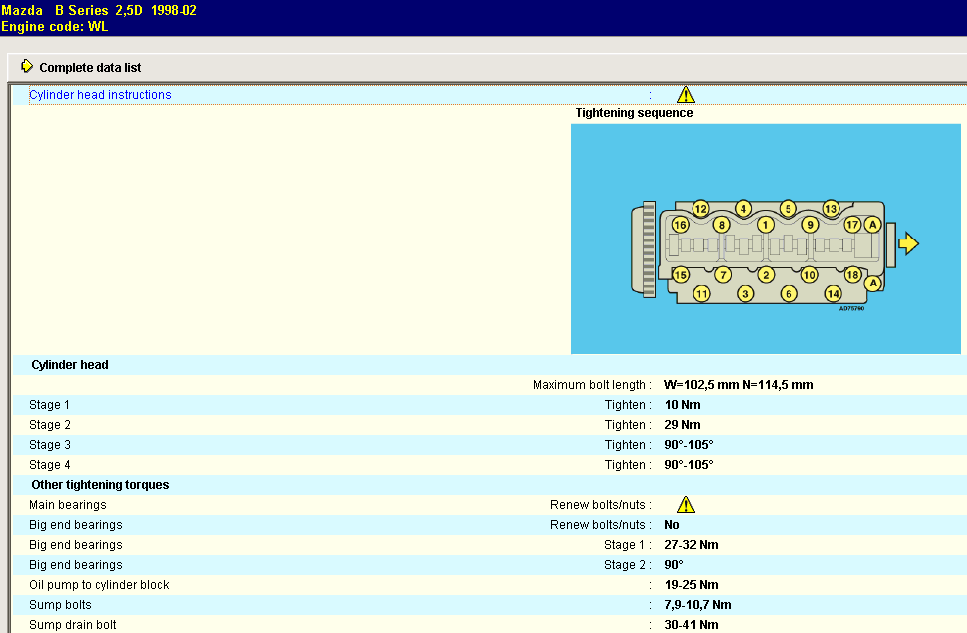This screenshot has height=633, width=967.
Task: Select the Tightening sequence caption
Action: pyautogui.click(x=634, y=113)
